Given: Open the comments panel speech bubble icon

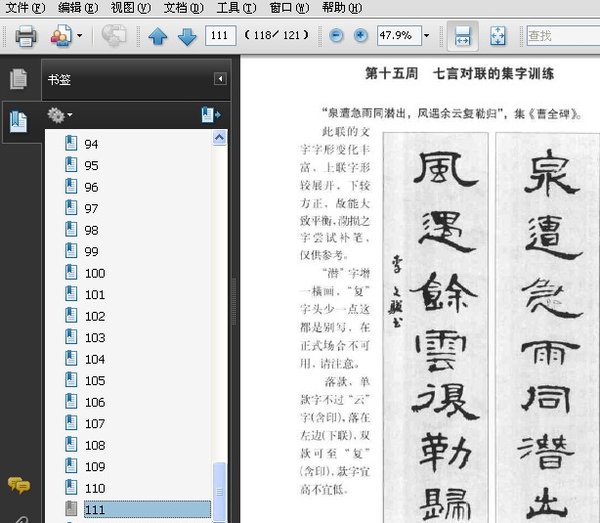Looking at the screenshot, I should coord(18,485).
